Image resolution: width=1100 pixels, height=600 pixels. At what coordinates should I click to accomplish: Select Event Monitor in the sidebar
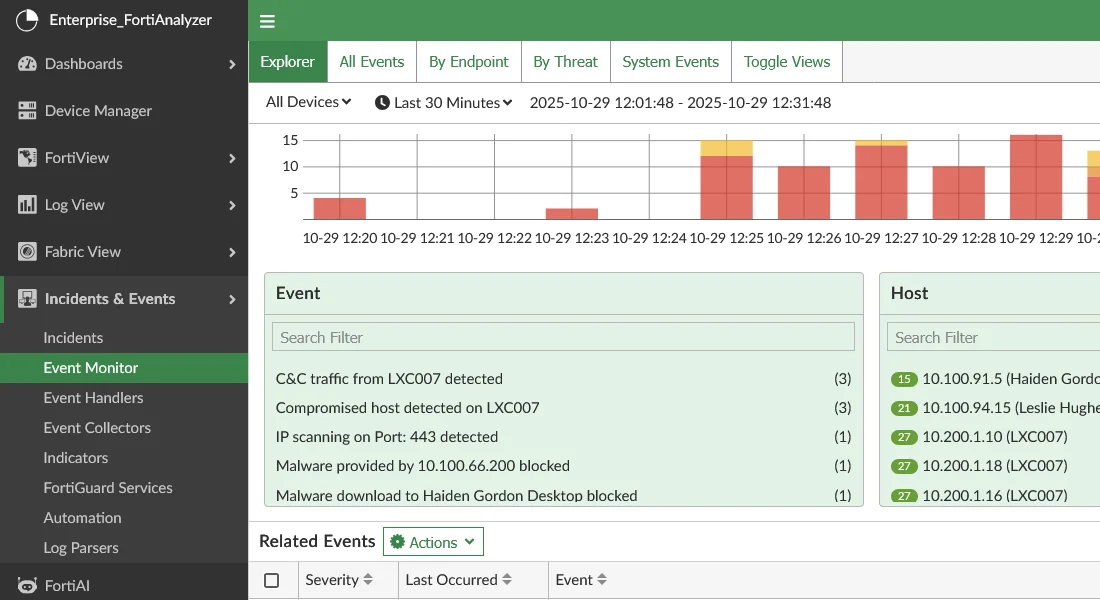(123, 368)
